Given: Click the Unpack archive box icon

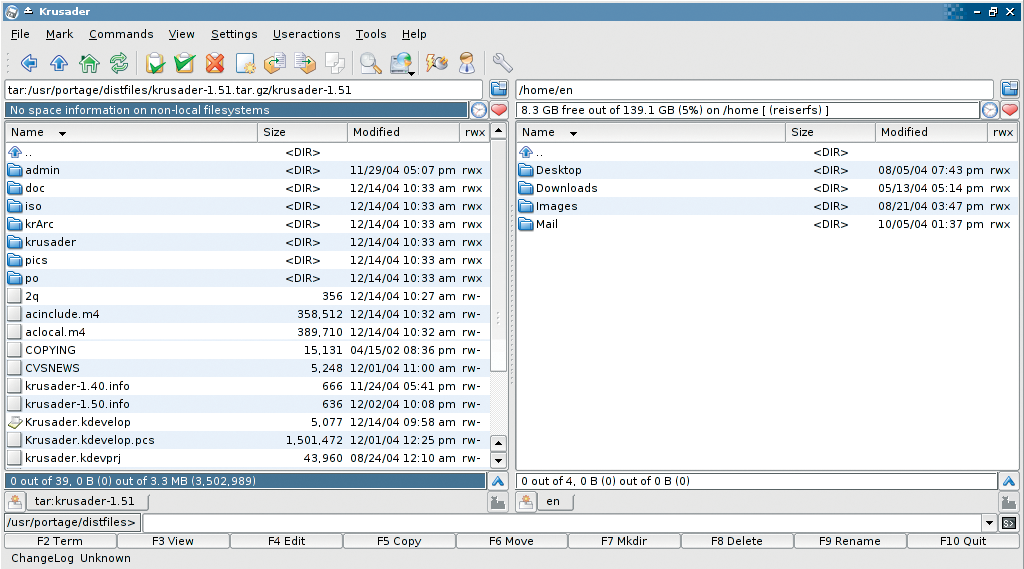Looking at the screenshot, I should 275,63.
